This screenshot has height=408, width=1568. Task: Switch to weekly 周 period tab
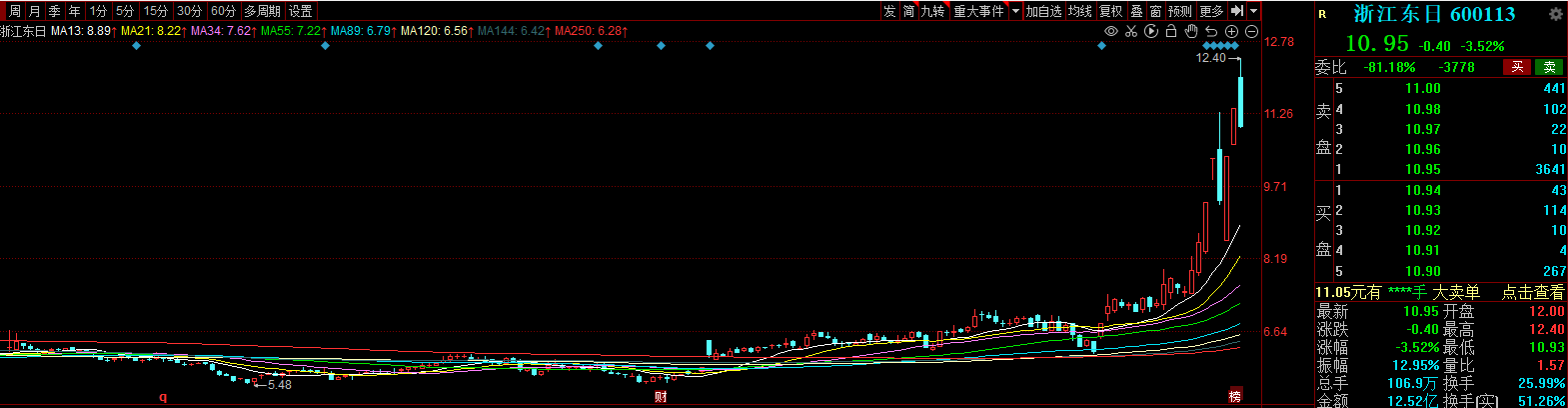point(15,10)
